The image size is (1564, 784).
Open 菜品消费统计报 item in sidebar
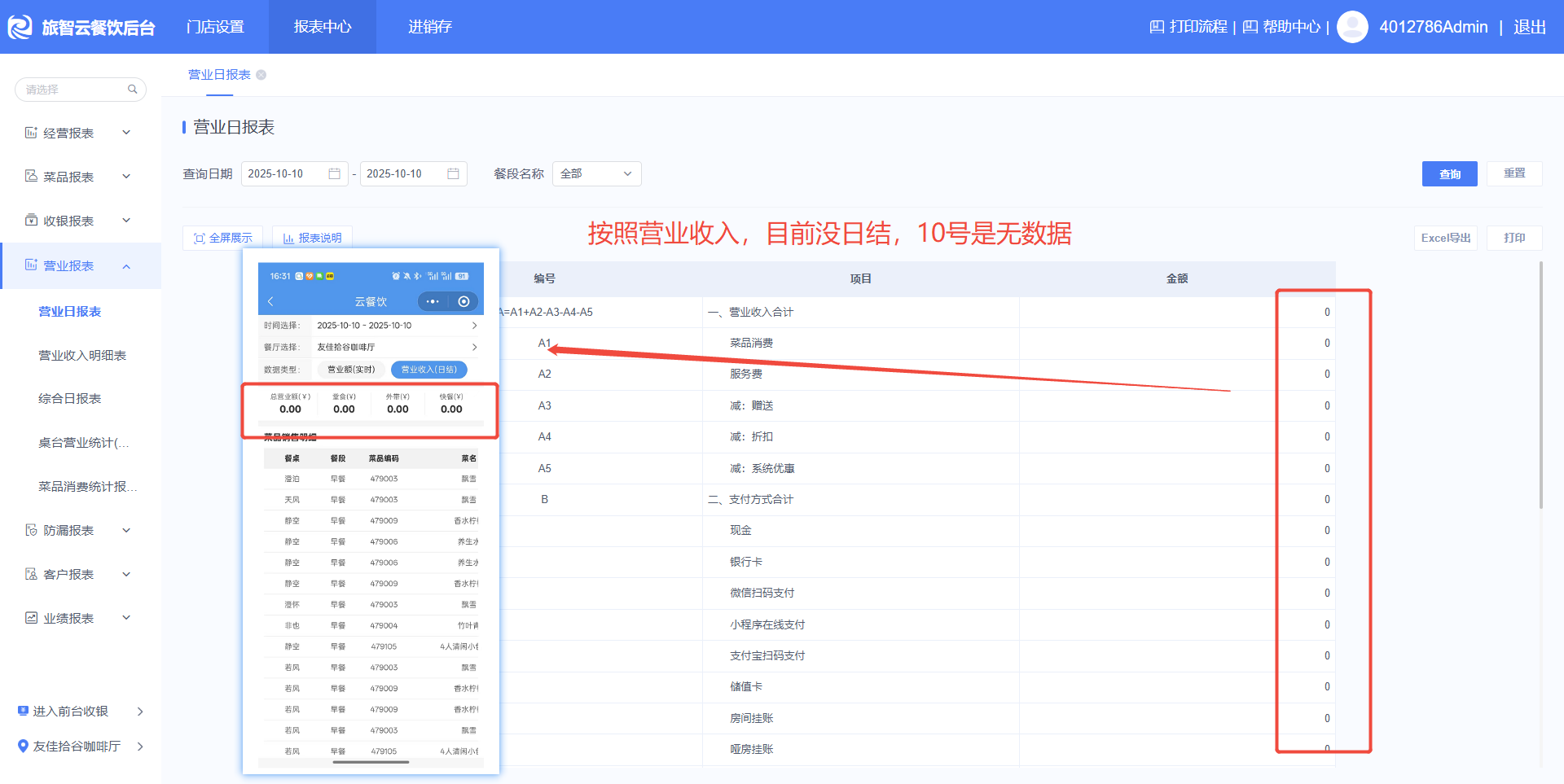tap(88, 487)
